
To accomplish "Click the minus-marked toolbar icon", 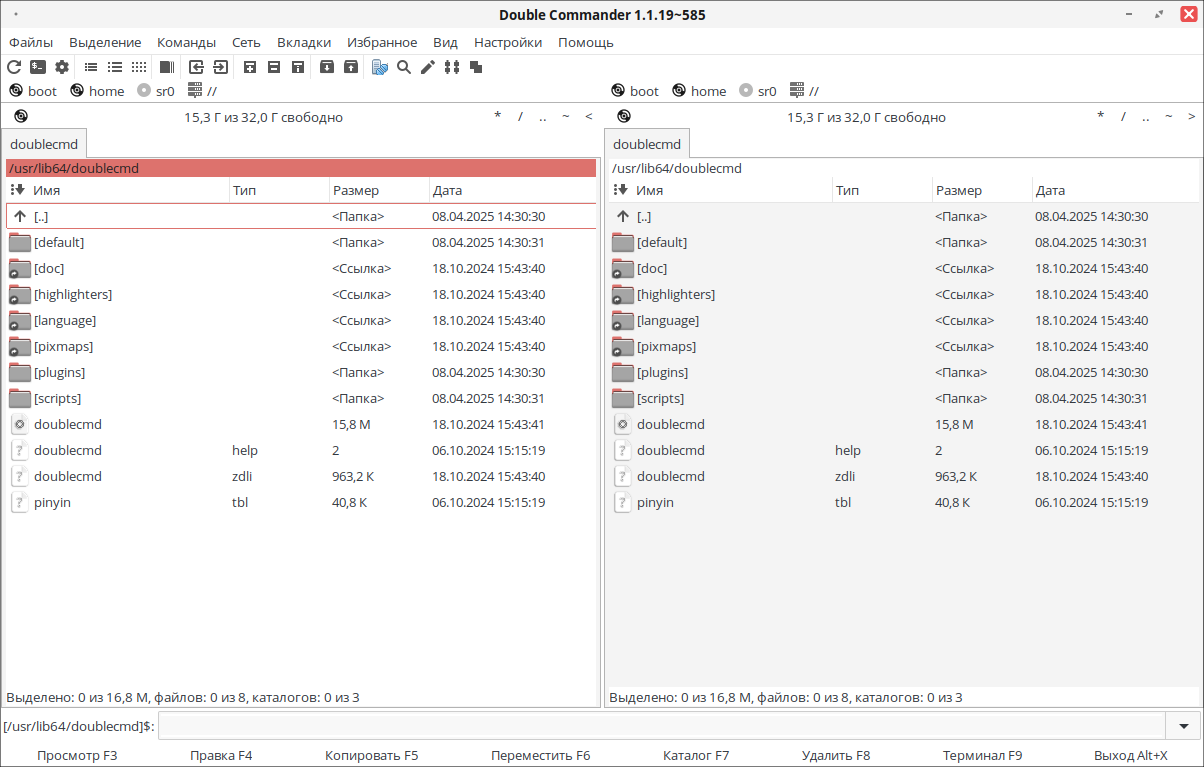I will coord(274,67).
